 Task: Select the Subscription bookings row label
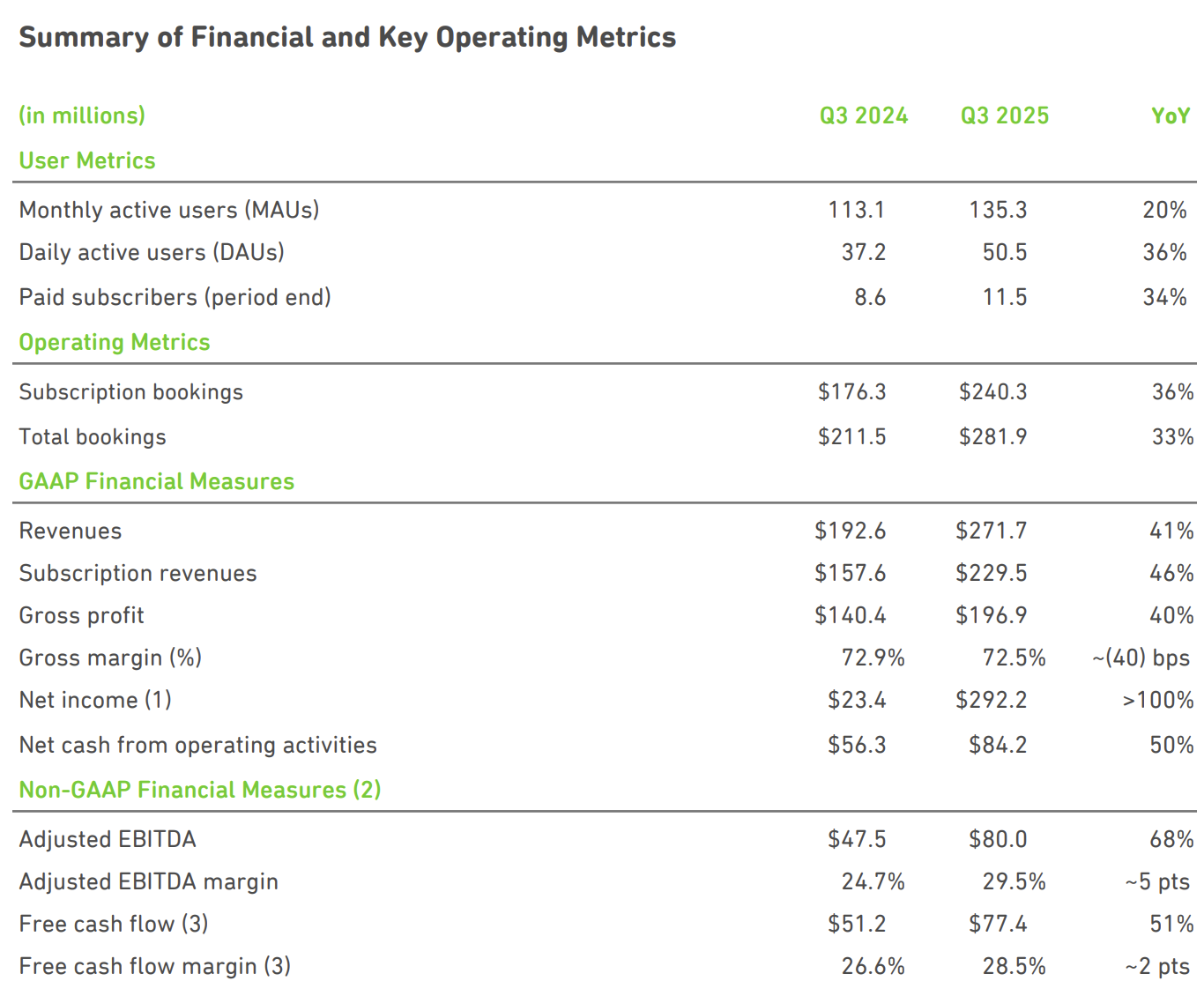131,392
